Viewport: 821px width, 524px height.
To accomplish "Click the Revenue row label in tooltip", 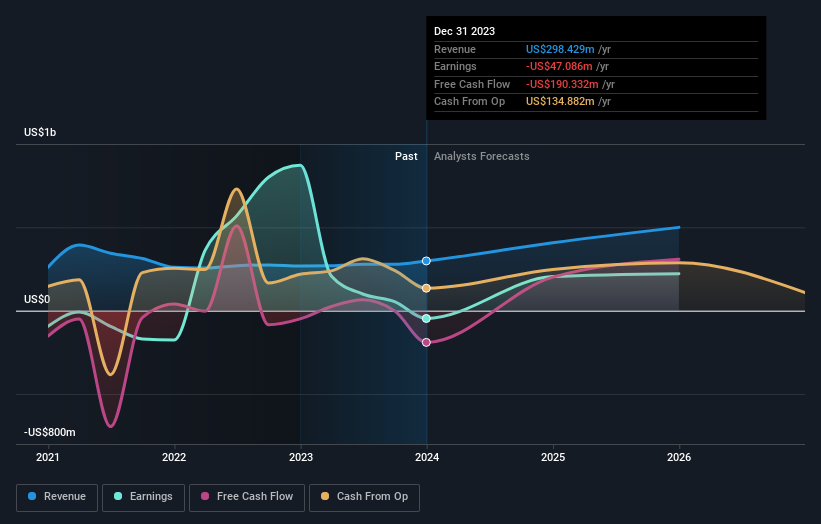I will (455, 49).
